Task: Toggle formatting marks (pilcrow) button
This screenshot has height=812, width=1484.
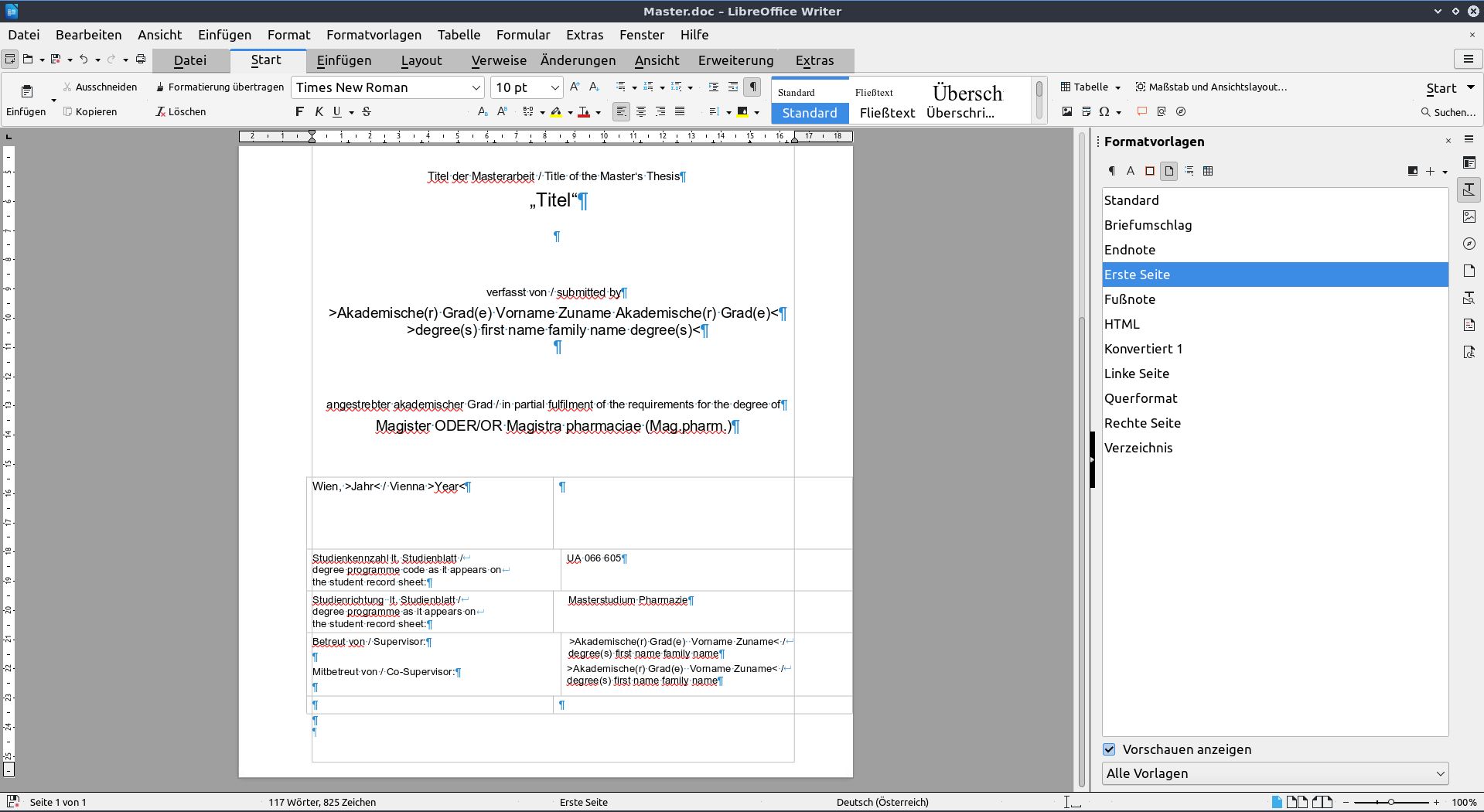Action: pos(752,87)
